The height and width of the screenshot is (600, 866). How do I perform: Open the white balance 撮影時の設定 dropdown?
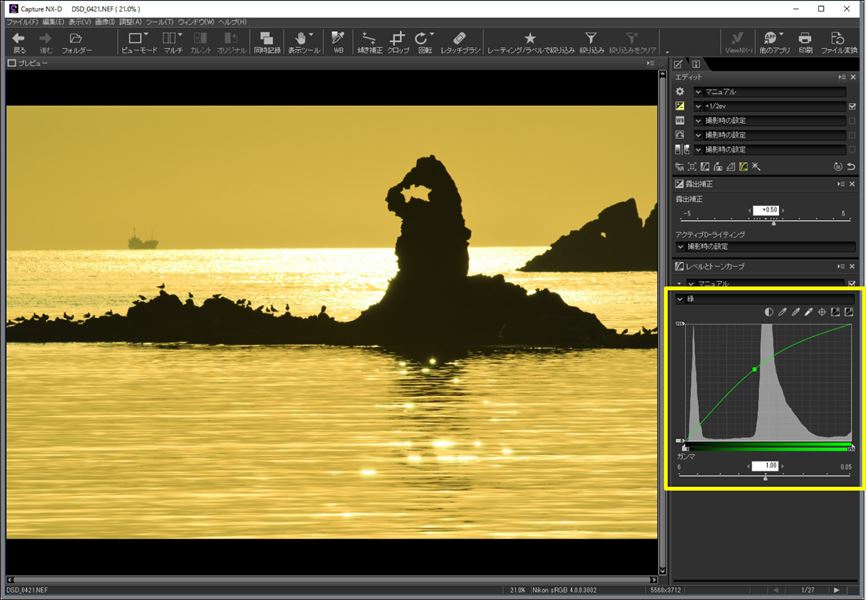tap(770, 120)
